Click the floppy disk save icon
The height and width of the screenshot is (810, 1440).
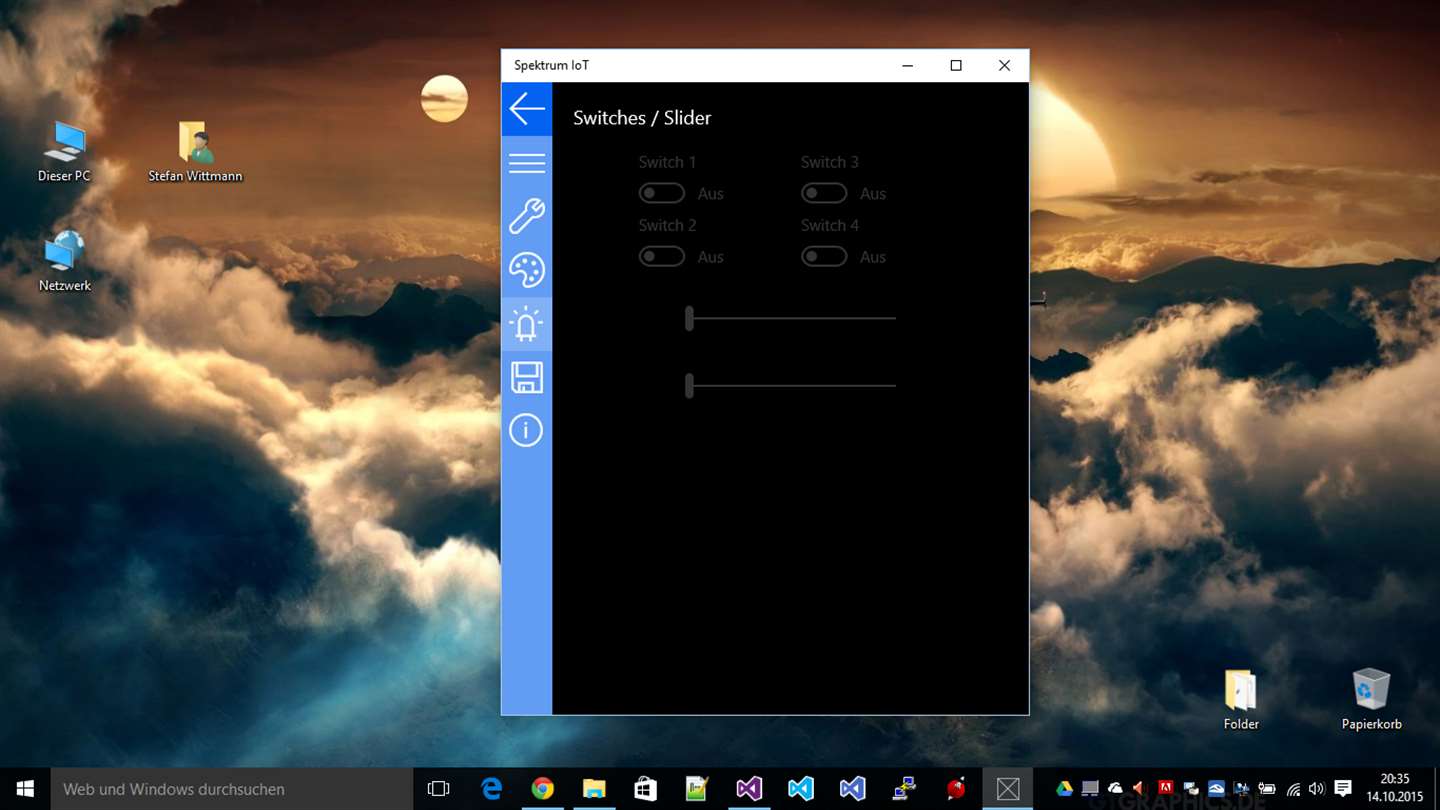(526, 377)
